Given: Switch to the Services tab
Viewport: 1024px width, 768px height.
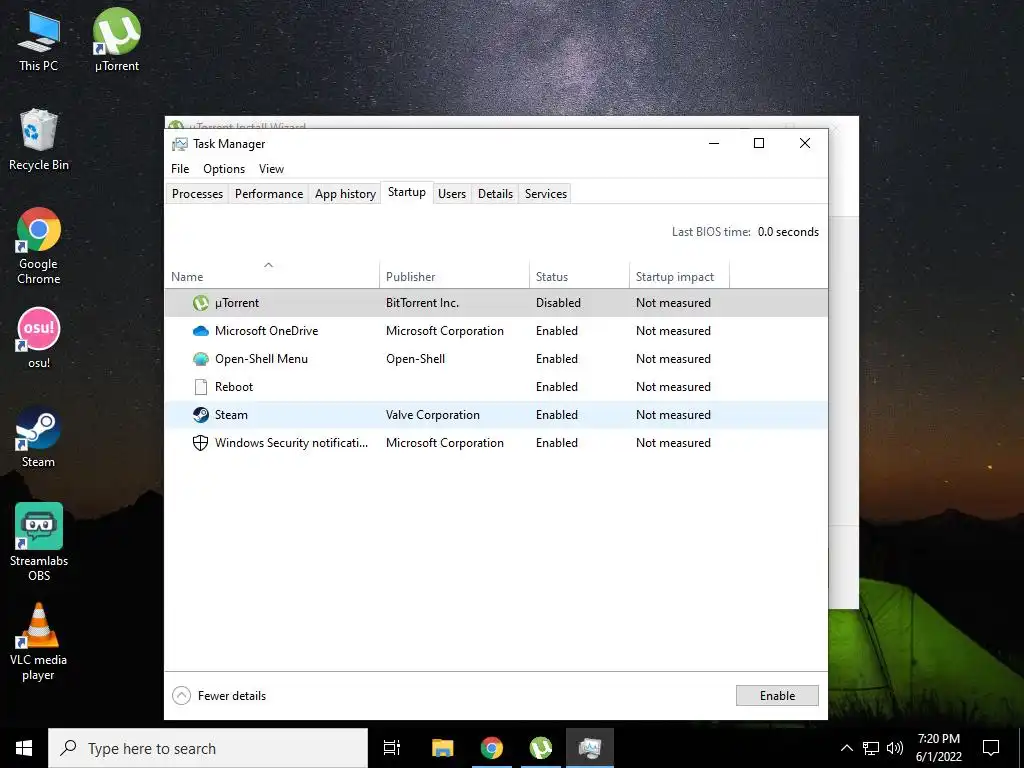Looking at the screenshot, I should (546, 194).
